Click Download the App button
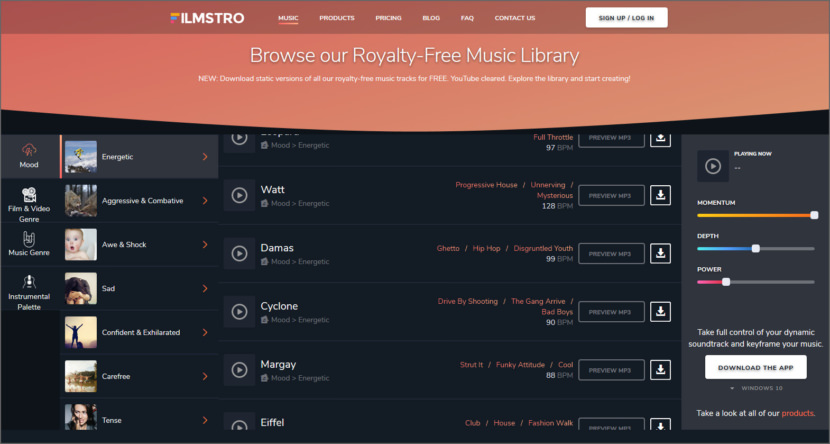 click(x=755, y=367)
